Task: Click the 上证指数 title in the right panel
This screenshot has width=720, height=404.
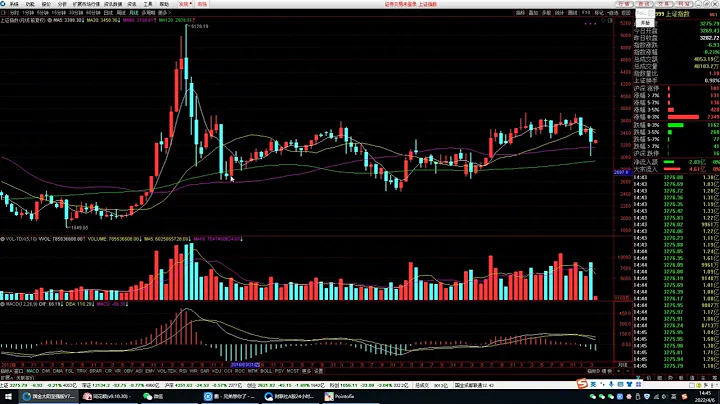Action: pyautogui.click(x=678, y=14)
